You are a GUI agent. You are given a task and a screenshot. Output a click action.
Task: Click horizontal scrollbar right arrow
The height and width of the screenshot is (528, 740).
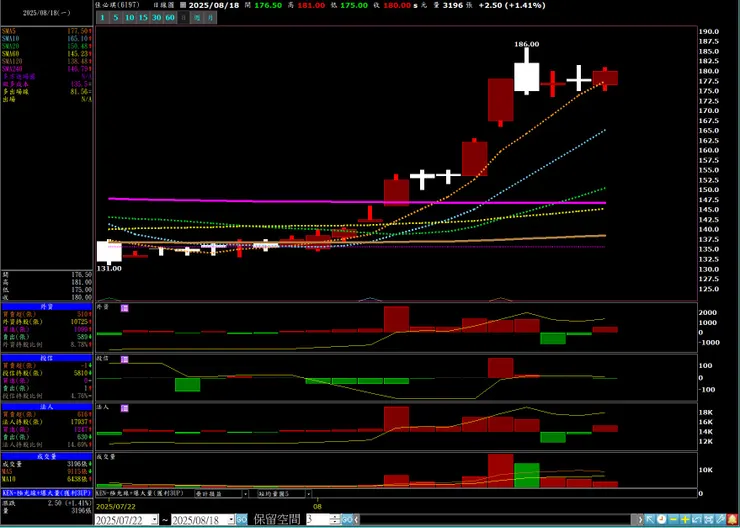tap(639, 520)
